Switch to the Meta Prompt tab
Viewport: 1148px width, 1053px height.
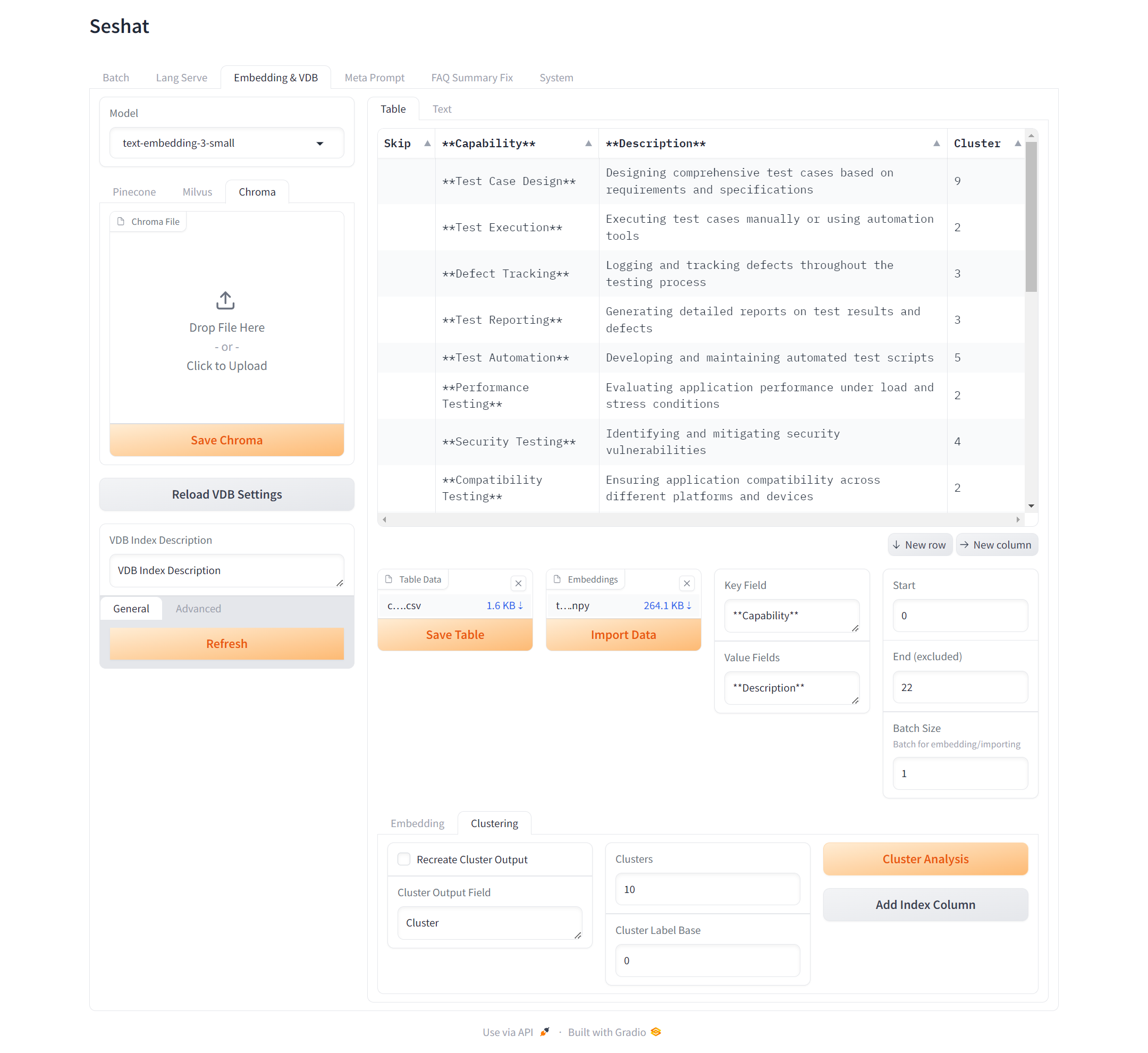coord(374,78)
